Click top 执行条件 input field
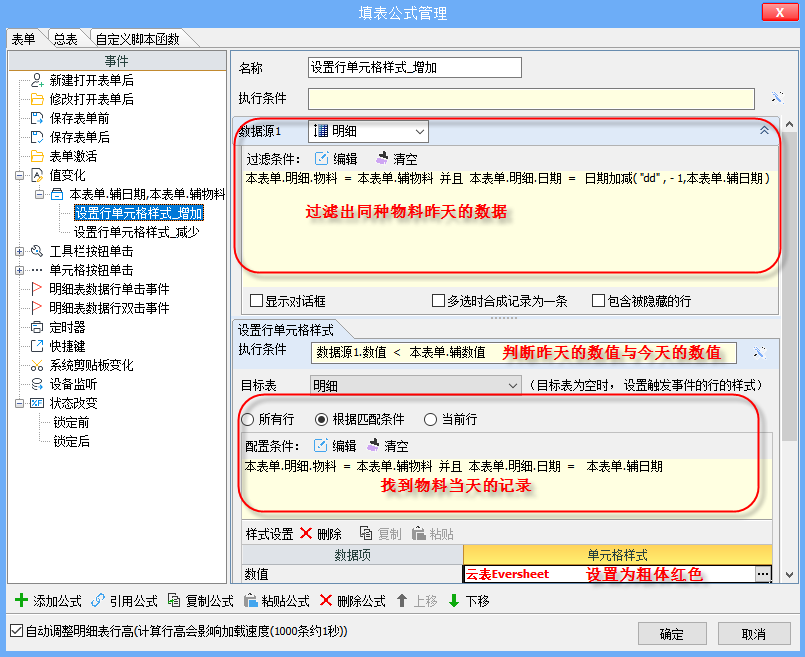 click(x=531, y=99)
